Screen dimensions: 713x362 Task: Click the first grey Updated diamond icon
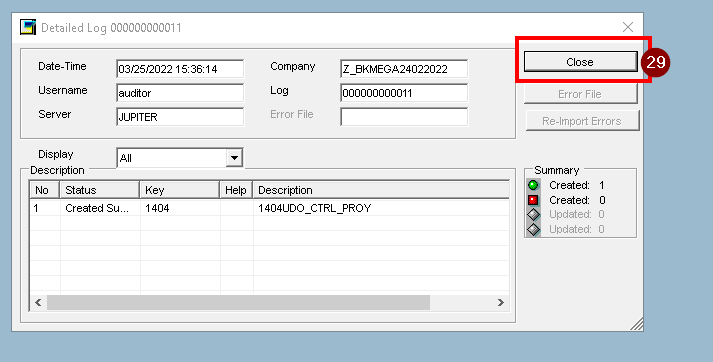coord(533,214)
